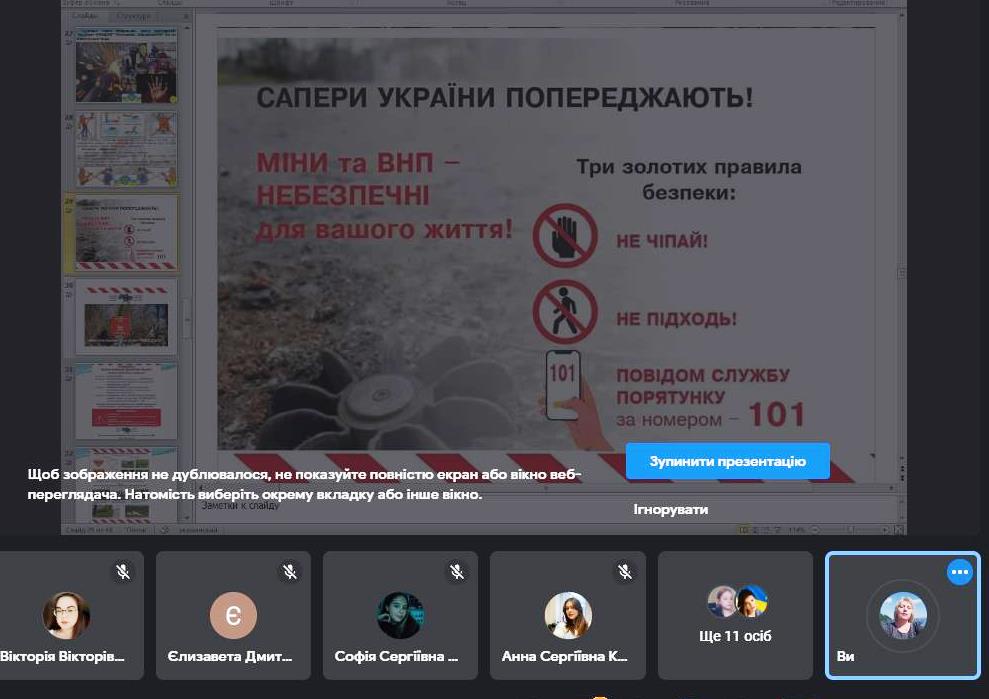Click the grouped avatars above 'Ще 11 осіб'
989x699 pixels.
[736, 601]
